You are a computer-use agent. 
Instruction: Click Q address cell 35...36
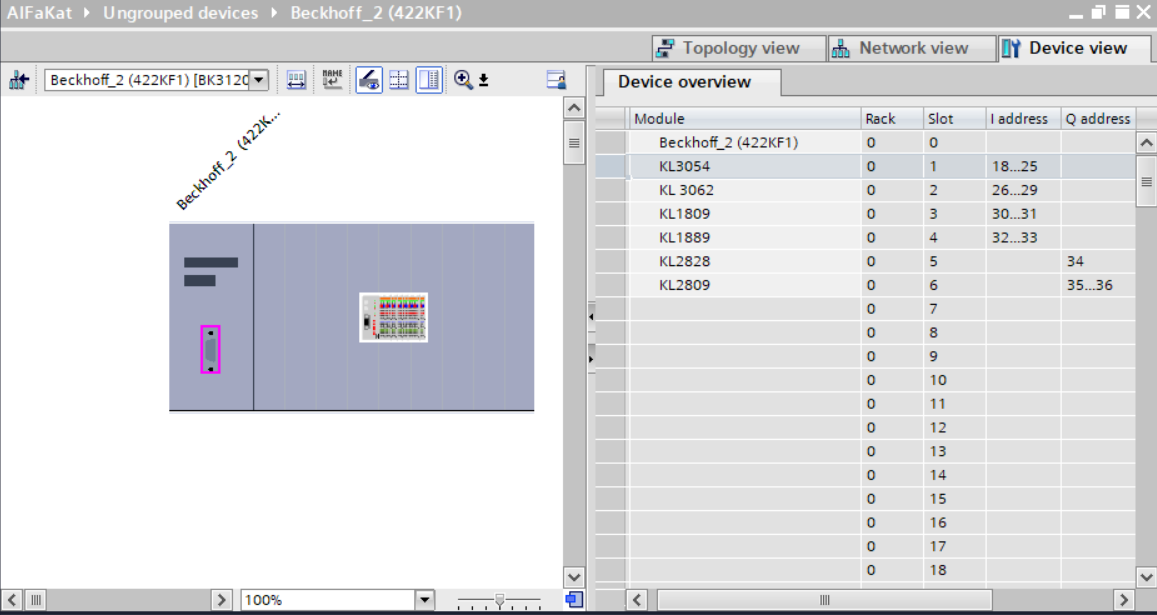pyautogui.click(x=1098, y=284)
